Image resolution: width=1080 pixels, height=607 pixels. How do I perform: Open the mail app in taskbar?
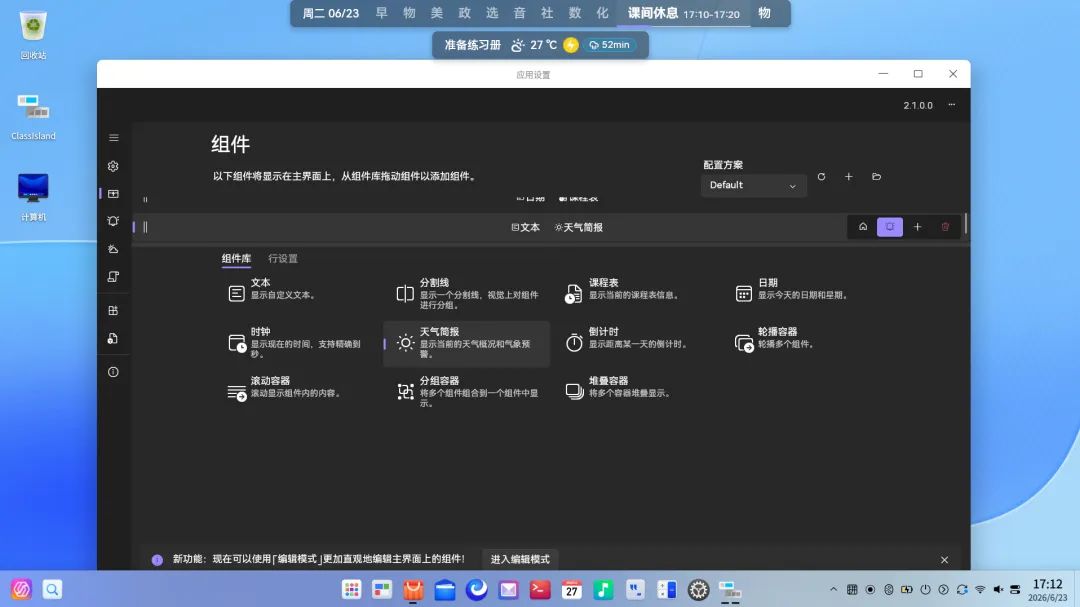(x=508, y=590)
